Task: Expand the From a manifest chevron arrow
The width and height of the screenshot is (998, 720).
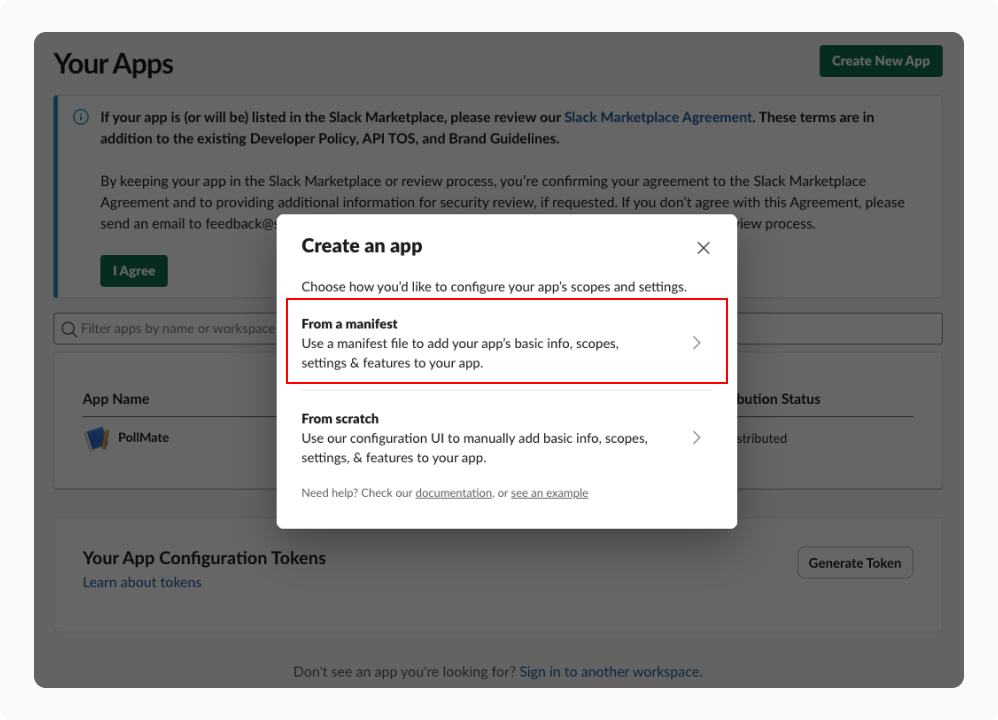Action: [x=696, y=343]
